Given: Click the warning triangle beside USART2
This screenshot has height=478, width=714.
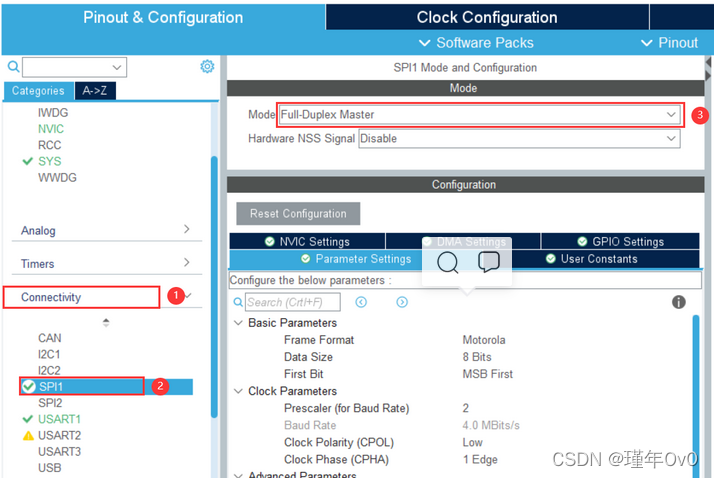Looking at the screenshot, I should click(x=28, y=436).
